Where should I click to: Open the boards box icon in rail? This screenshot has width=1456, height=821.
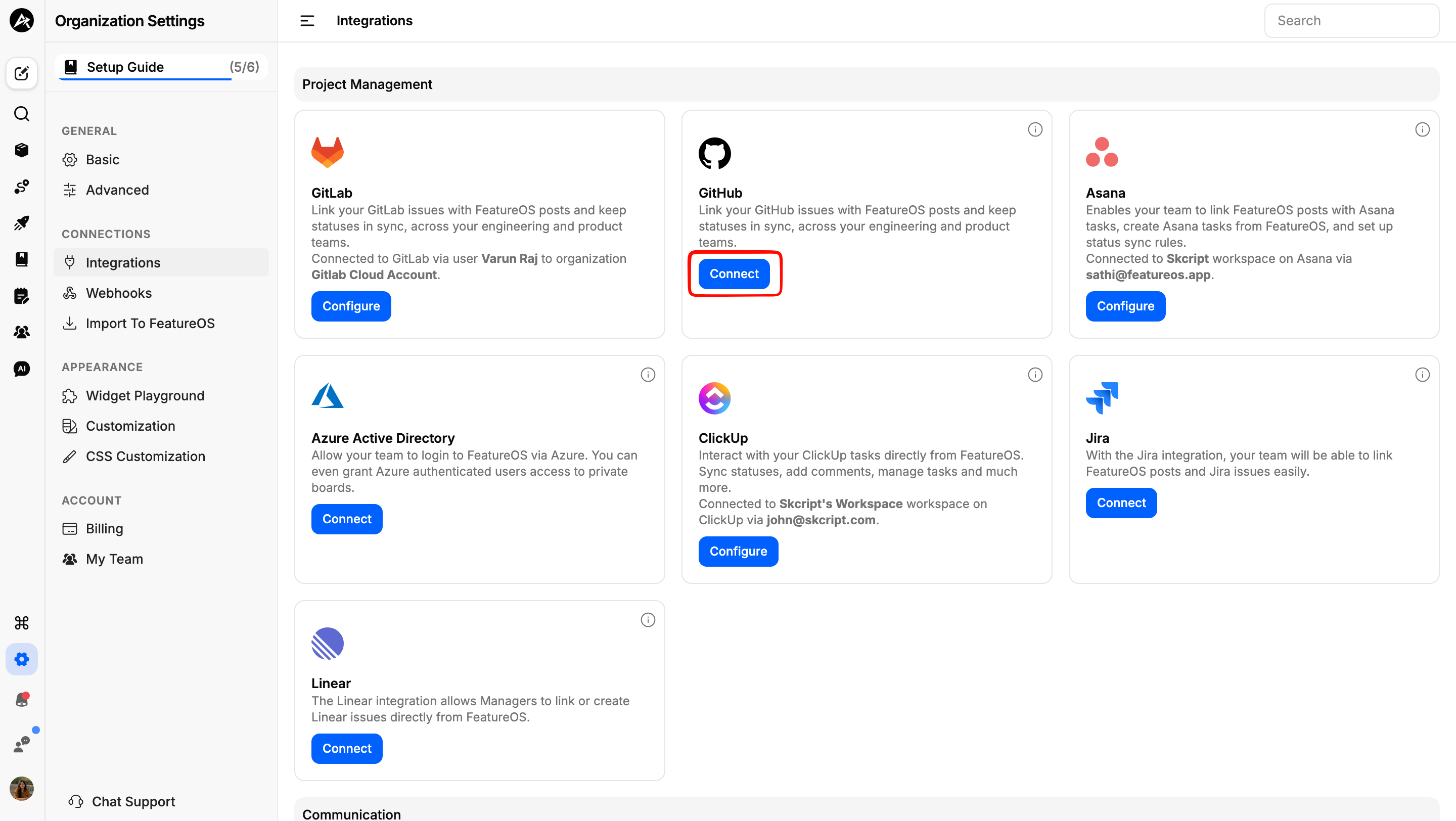coord(21,150)
